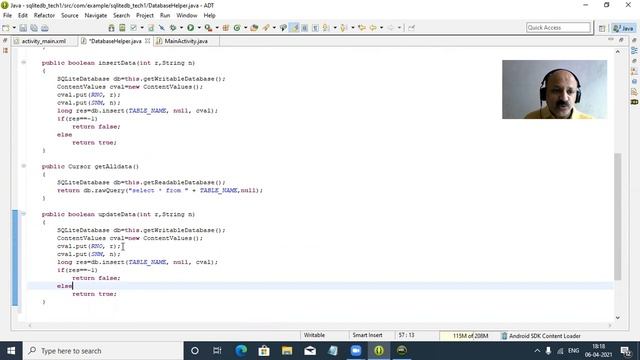Viewport: 640px width, 360px height.
Task: Open File Explorer from the taskbar
Action: pos(287,351)
